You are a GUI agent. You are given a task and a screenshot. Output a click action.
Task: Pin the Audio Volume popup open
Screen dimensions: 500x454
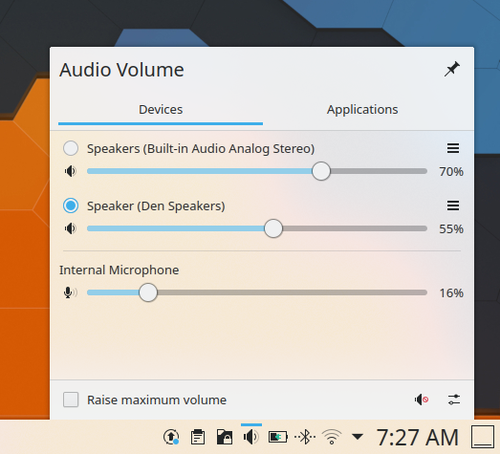coord(452,69)
